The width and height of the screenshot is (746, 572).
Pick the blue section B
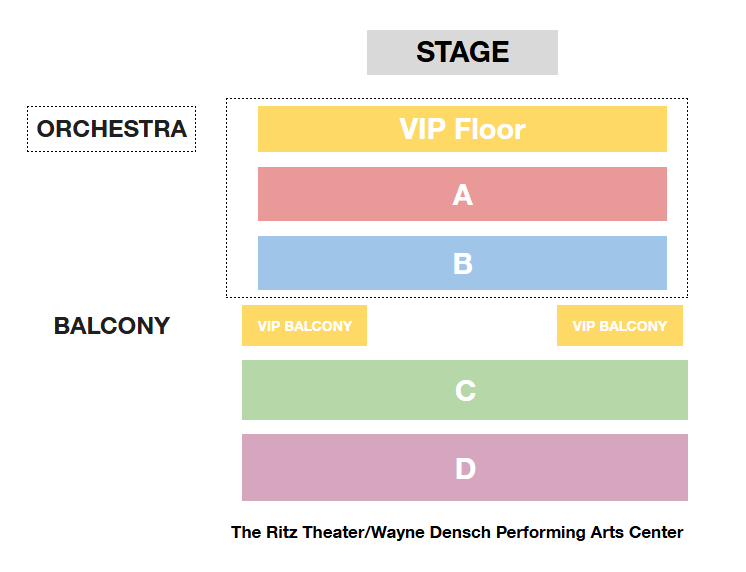[x=462, y=263]
